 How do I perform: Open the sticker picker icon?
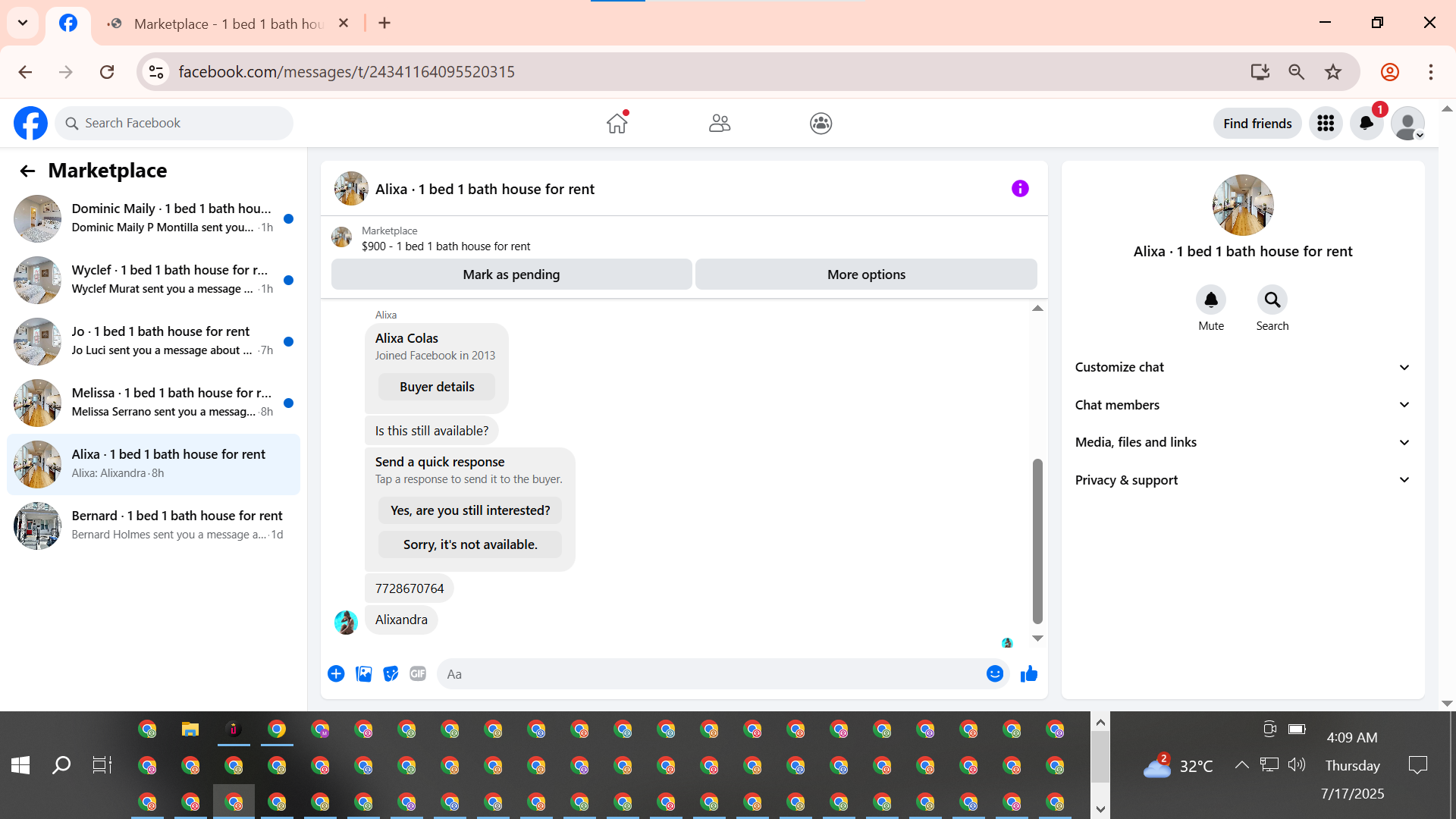point(391,674)
